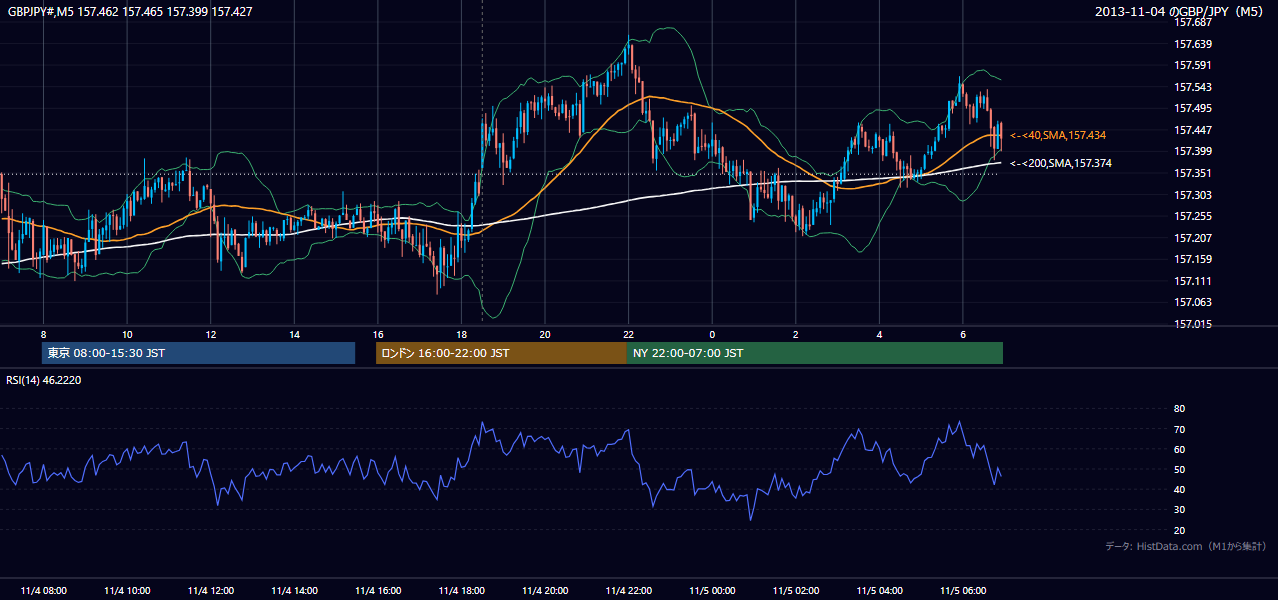Click the データ: HistData.com source credit

pyautogui.click(x=1186, y=546)
